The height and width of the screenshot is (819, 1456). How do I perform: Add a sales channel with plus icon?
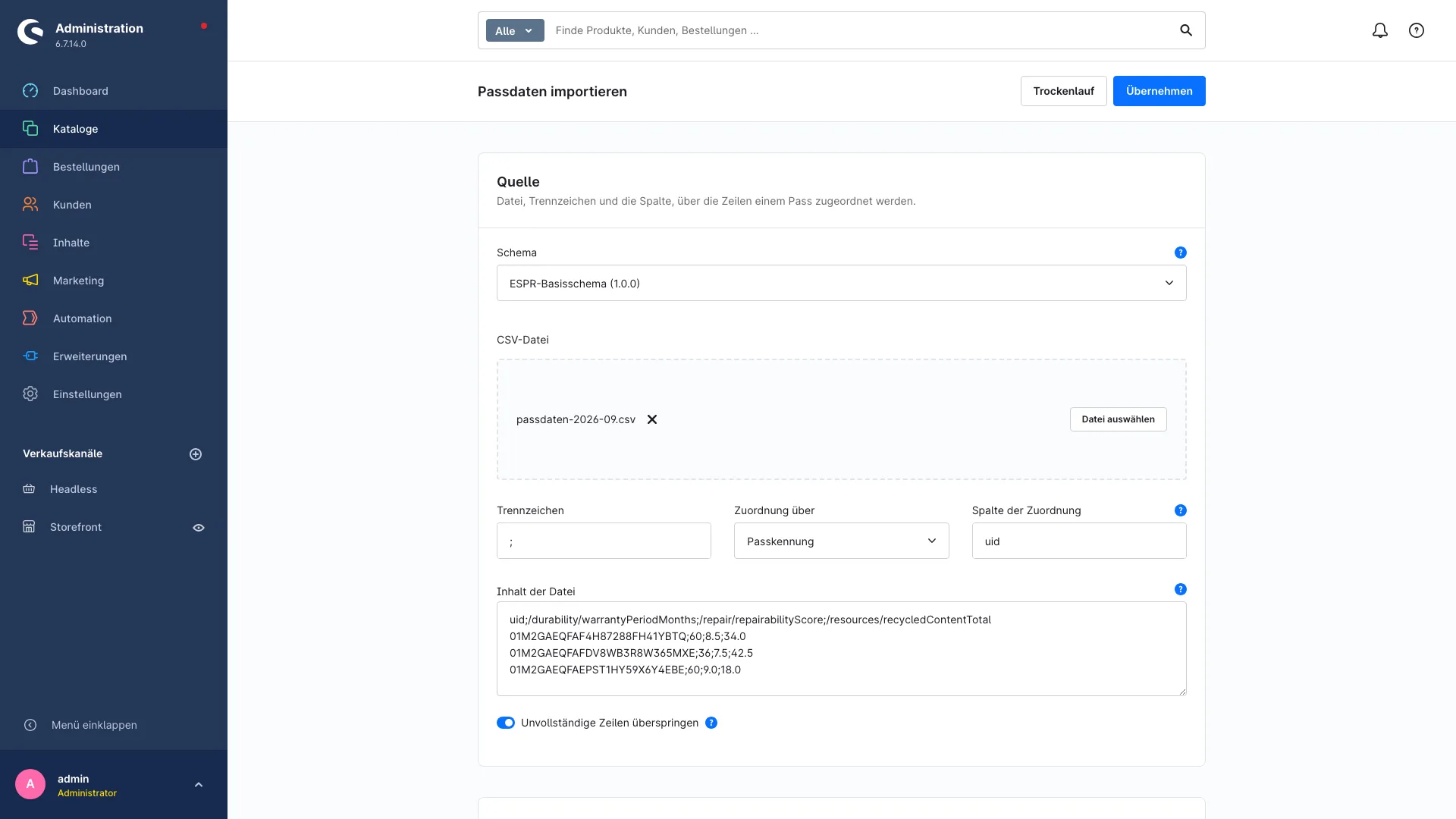click(x=196, y=454)
